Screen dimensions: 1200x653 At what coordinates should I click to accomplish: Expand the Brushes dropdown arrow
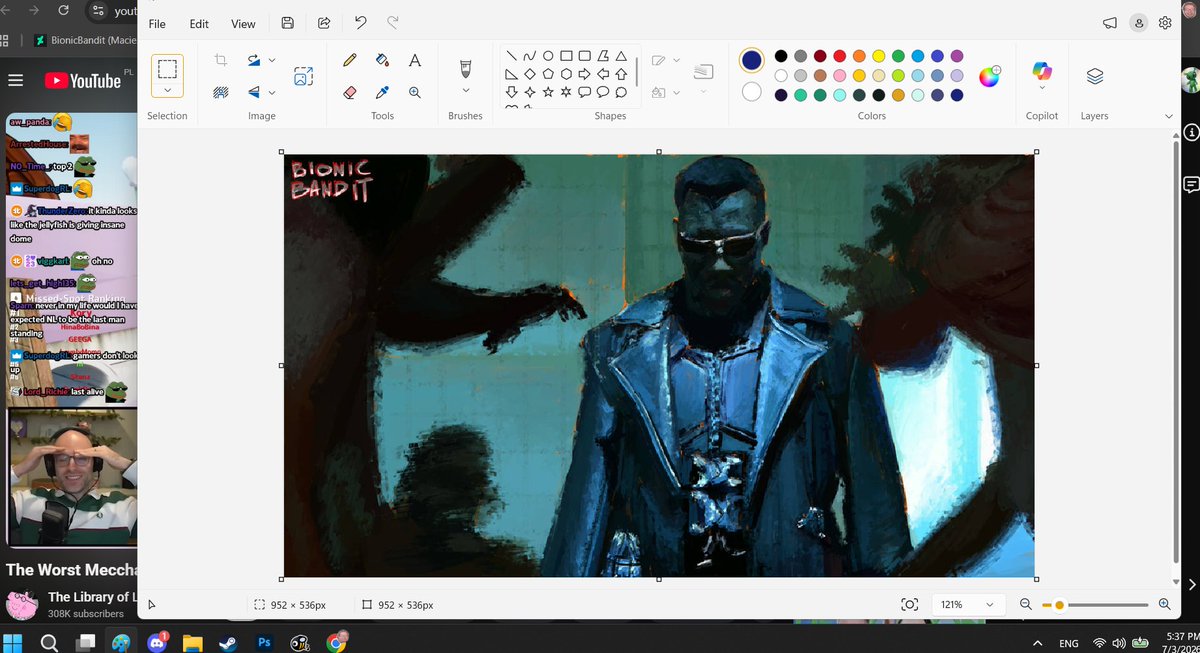tap(465, 91)
